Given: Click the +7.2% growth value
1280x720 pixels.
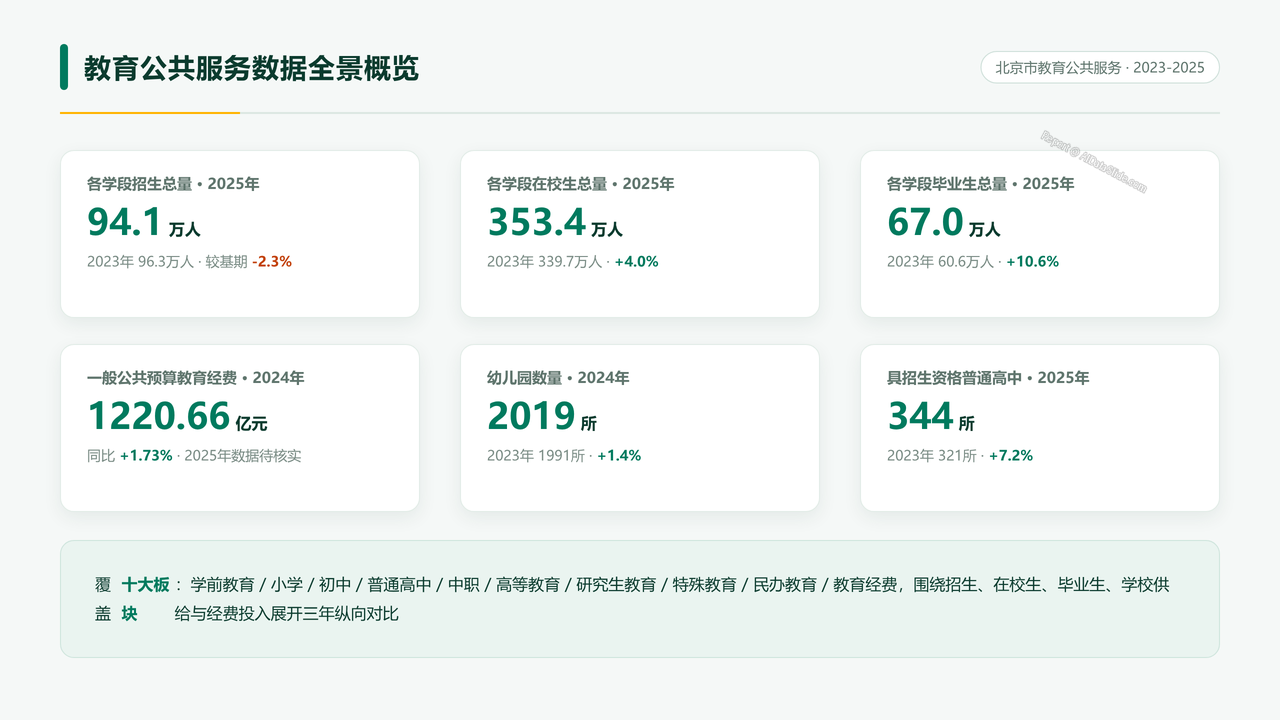Looking at the screenshot, I should [x=1011, y=455].
